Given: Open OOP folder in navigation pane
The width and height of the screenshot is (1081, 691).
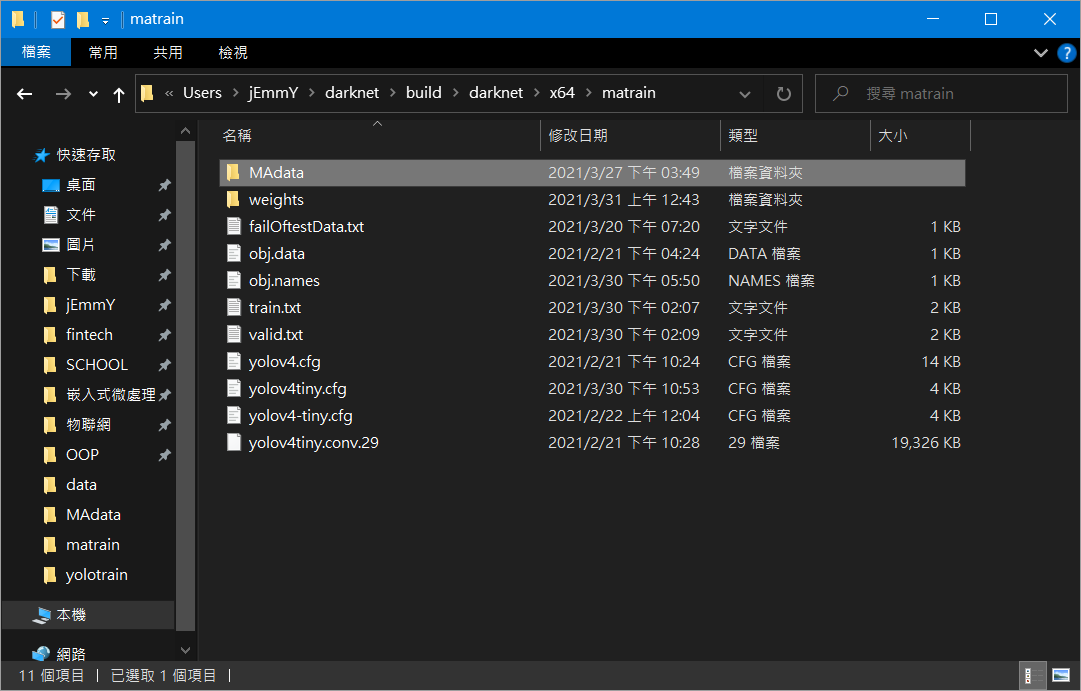Looking at the screenshot, I should [x=82, y=454].
